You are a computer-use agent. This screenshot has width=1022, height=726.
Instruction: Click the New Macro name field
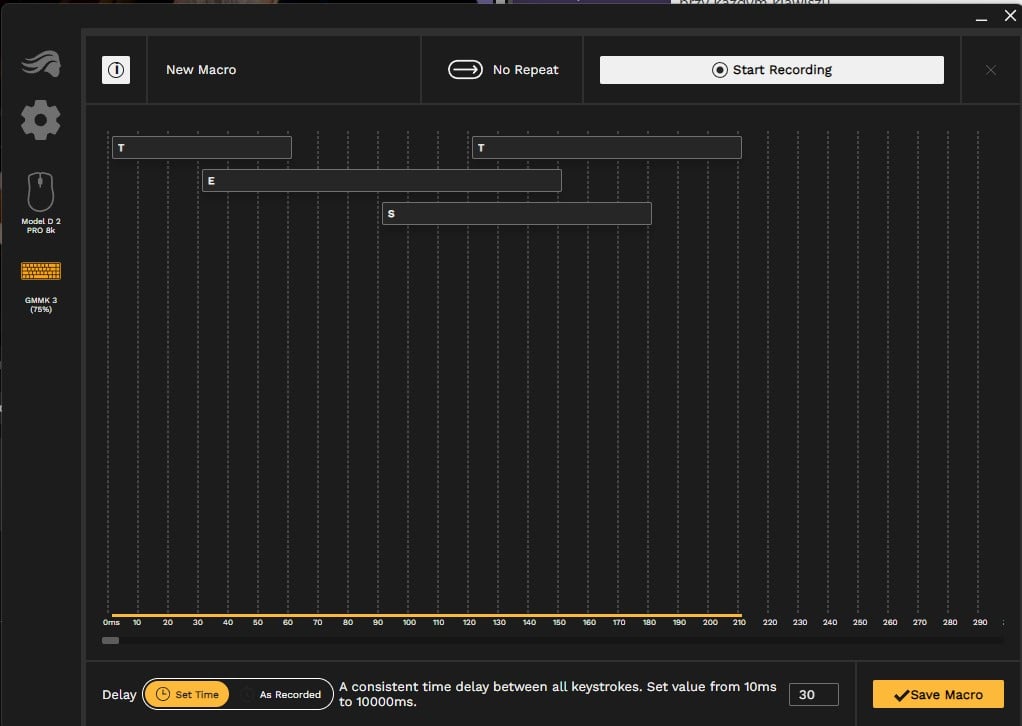point(201,70)
